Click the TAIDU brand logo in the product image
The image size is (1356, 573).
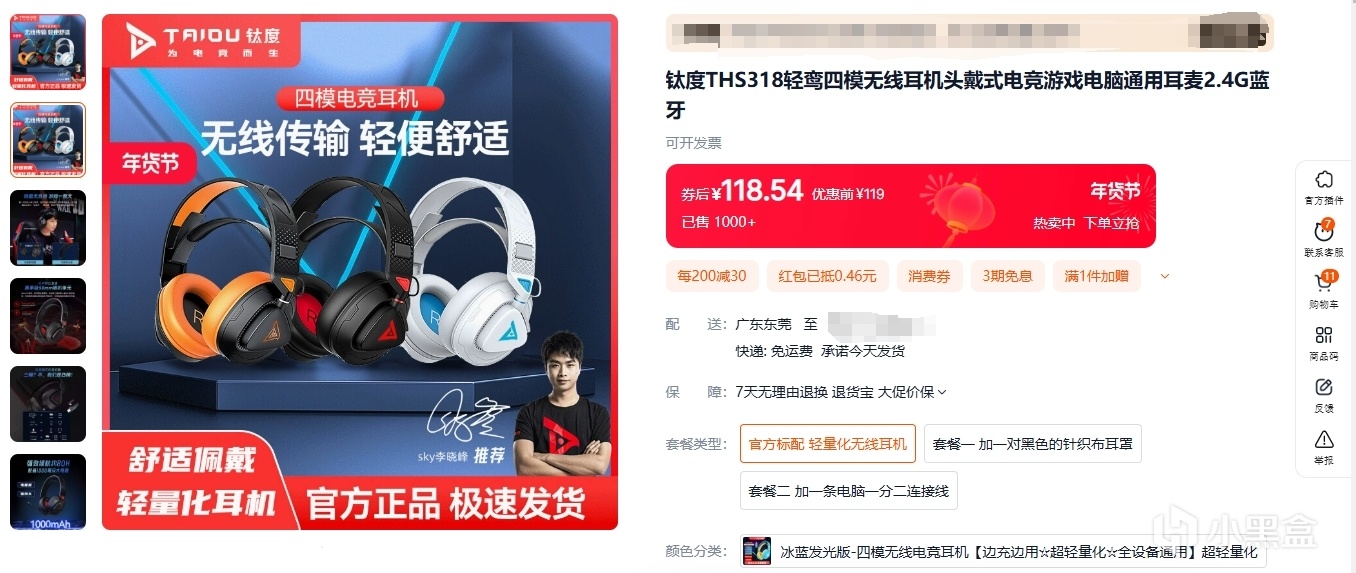(x=204, y=41)
